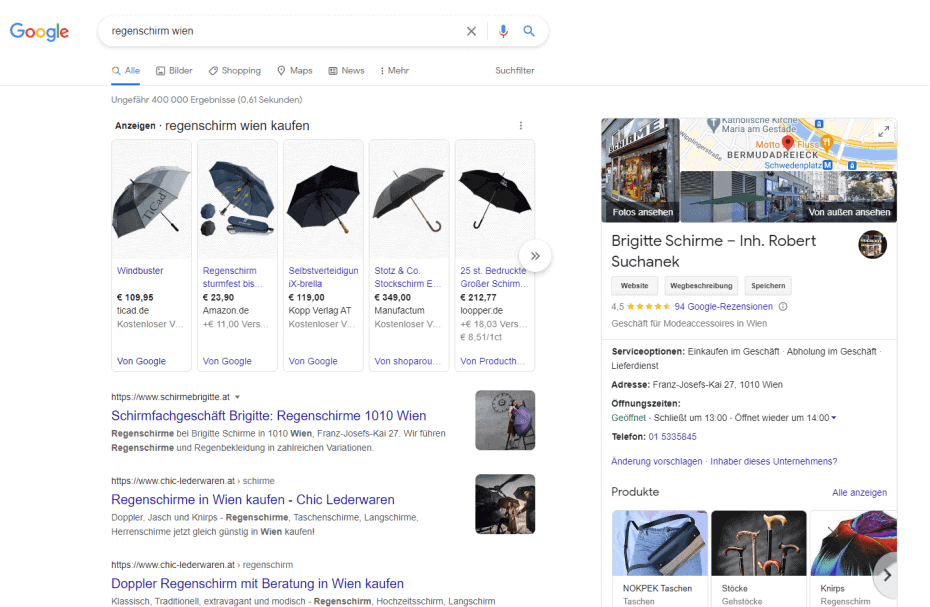The width and height of the screenshot is (930, 607).
Task: Show all products via Alle anzeigen
Action: 859,492
